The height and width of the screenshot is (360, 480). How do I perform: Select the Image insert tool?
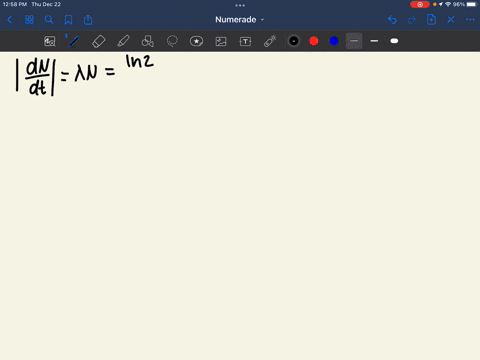(221, 41)
